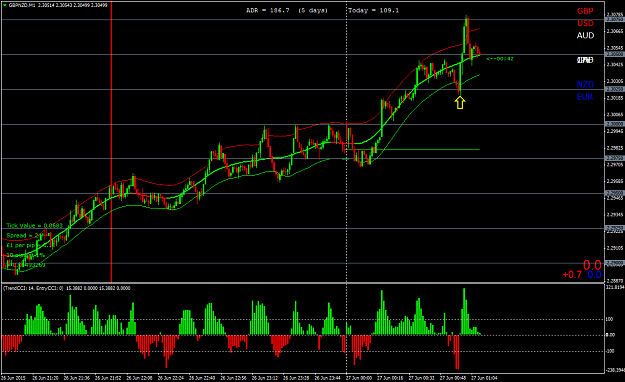This screenshot has width=625, height=382.
Task: Click the large red 0.0 value
Action: (x=592, y=265)
